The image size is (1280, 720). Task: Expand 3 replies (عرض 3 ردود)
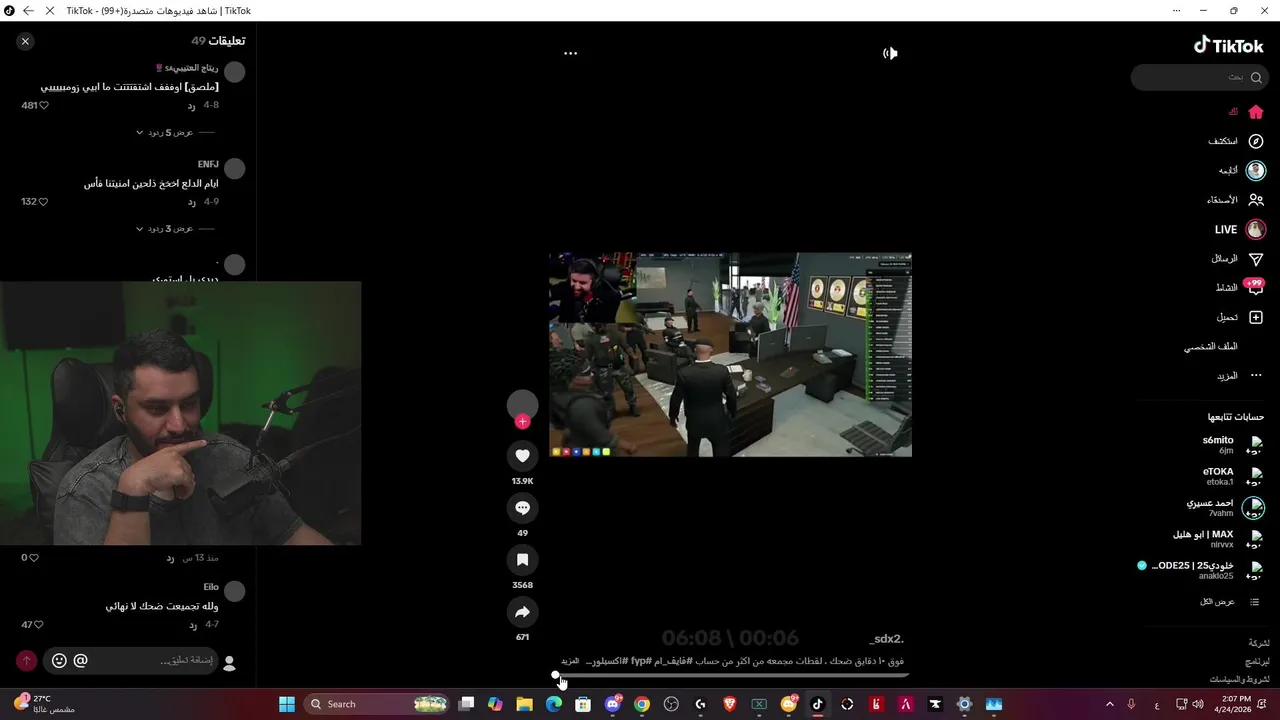165,228
